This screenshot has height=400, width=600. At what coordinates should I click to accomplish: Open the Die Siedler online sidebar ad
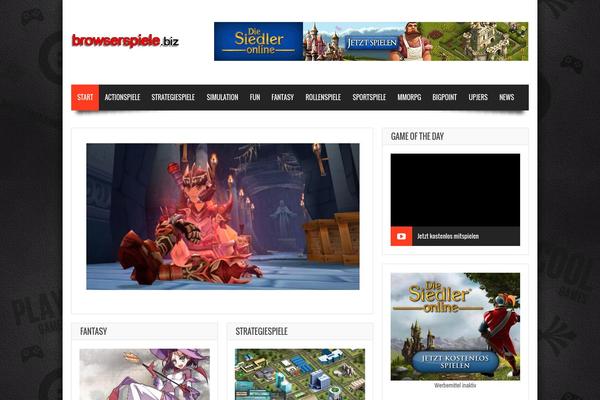coord(455,327)
